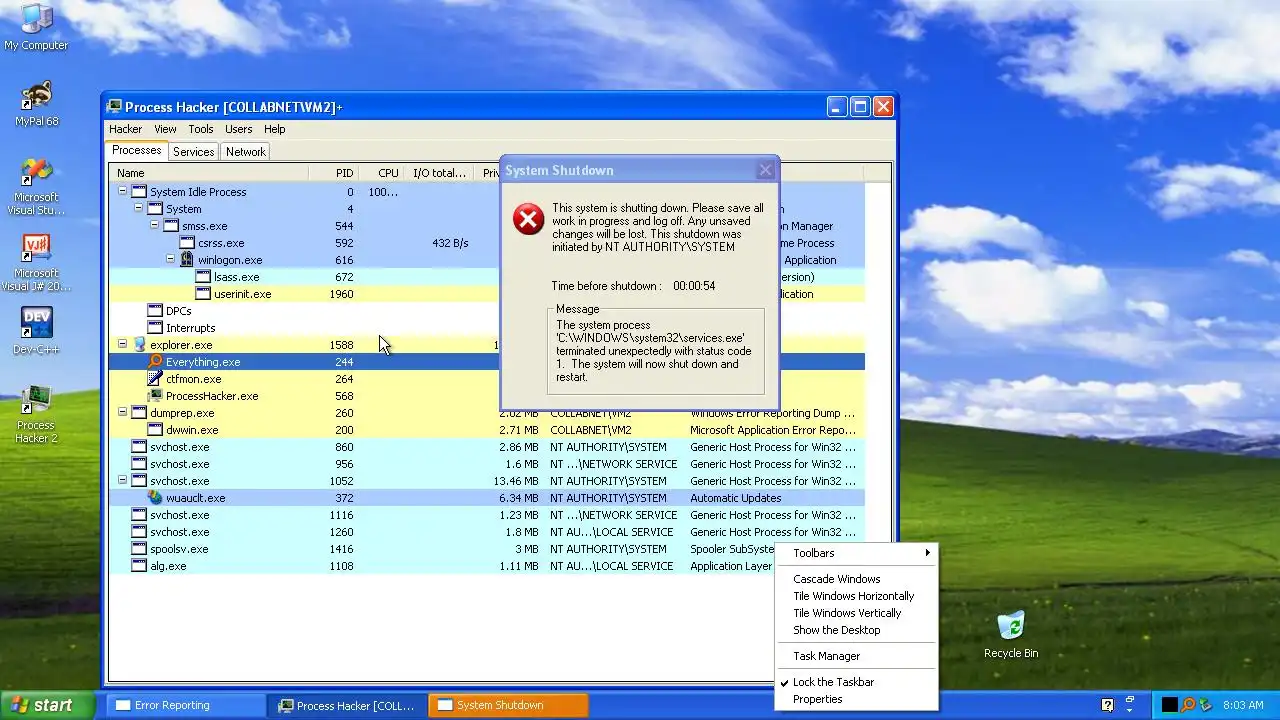Switch to Process Hacker taskbar button
The width and height of the screenshot is (1280, 720).
tap(347, 705)
